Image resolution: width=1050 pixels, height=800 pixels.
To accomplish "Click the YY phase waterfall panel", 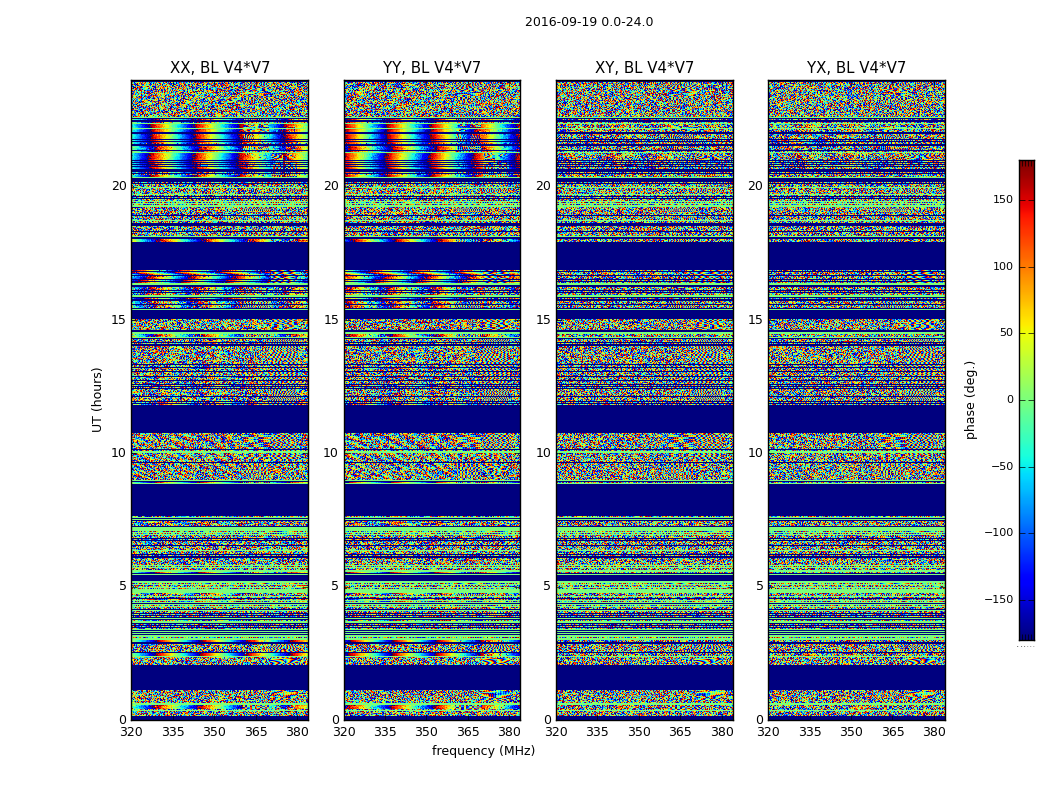I will click(x=432, y=400).
